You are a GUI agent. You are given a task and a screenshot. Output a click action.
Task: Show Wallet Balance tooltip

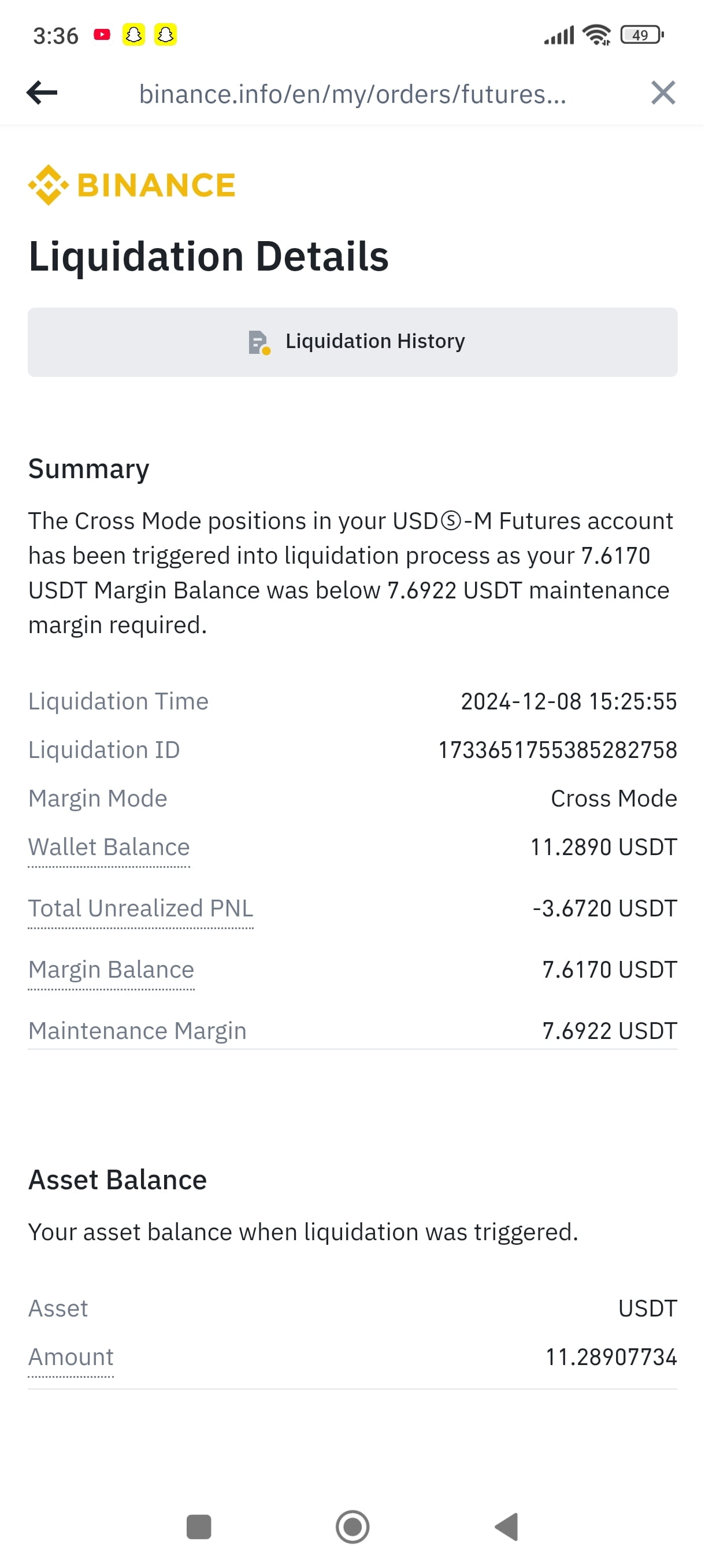coord(109,847)
